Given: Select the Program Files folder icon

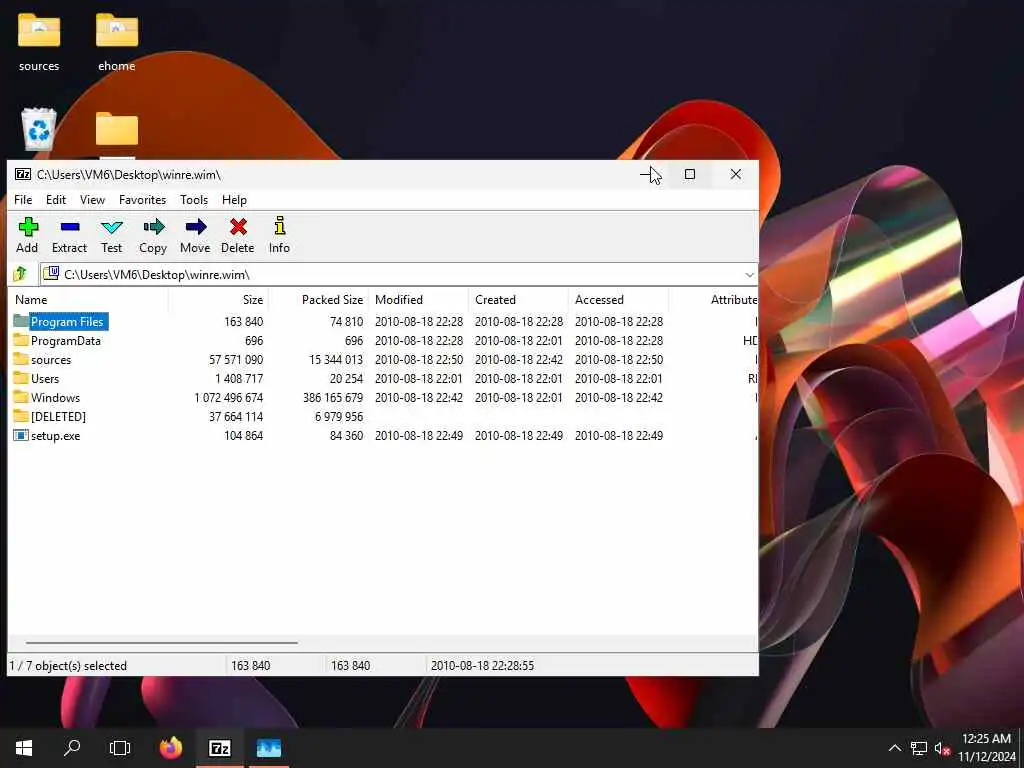Looking at the screenshot, I should [21, 321].
